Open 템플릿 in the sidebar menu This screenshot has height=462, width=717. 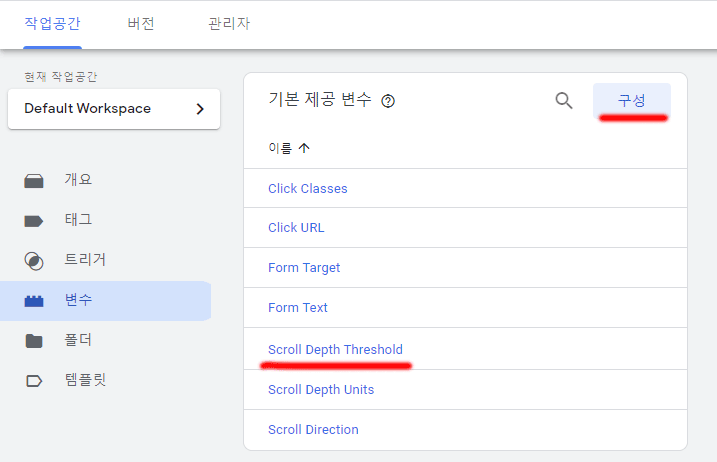[x=105, y=380]
